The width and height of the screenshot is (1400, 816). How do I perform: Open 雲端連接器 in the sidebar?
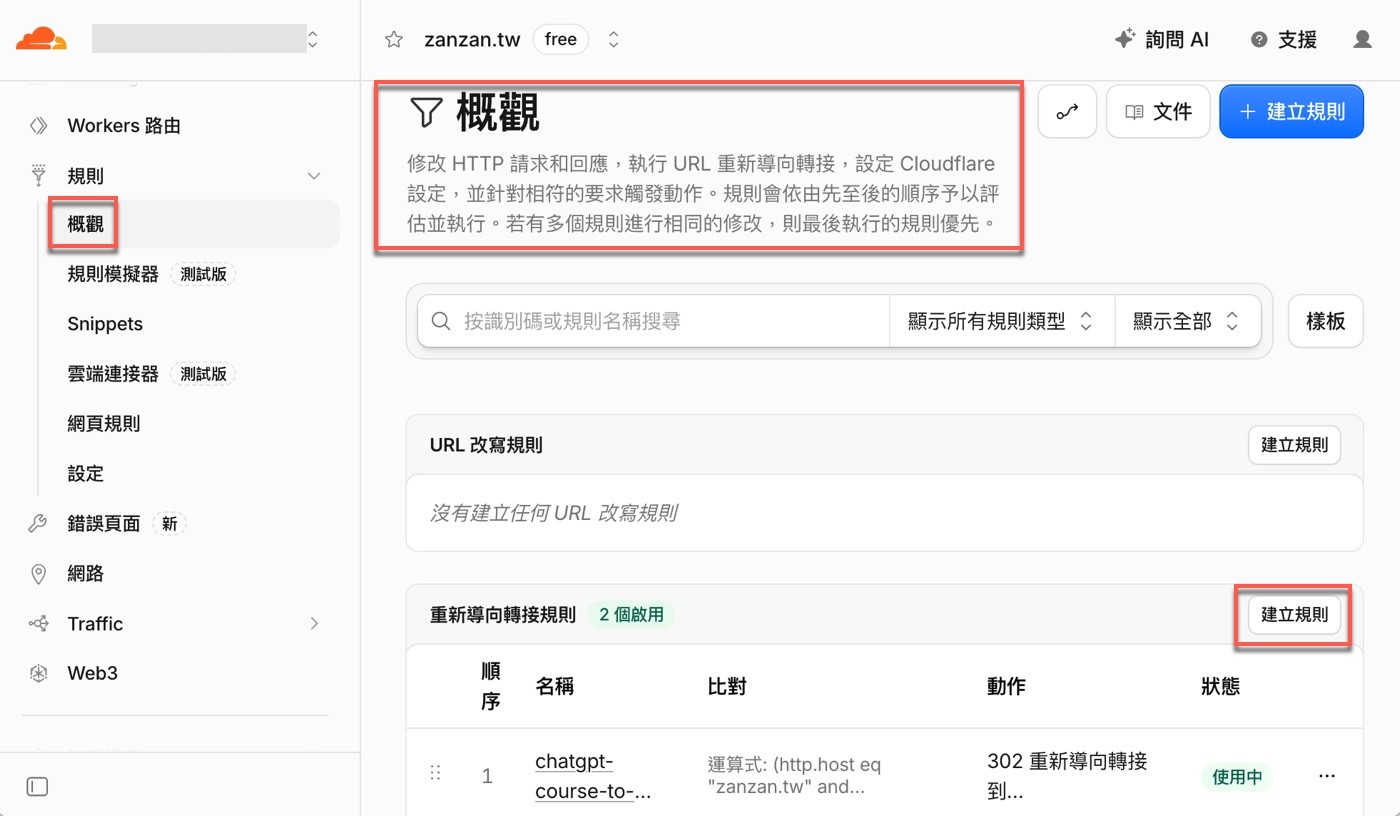point(113,374)
